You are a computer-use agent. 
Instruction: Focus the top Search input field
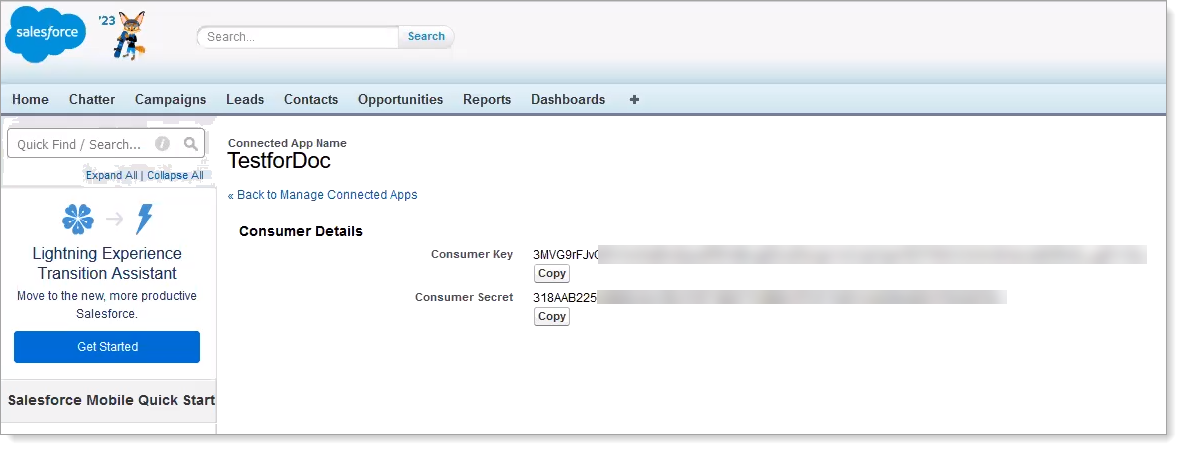click(x=299, y=37)
